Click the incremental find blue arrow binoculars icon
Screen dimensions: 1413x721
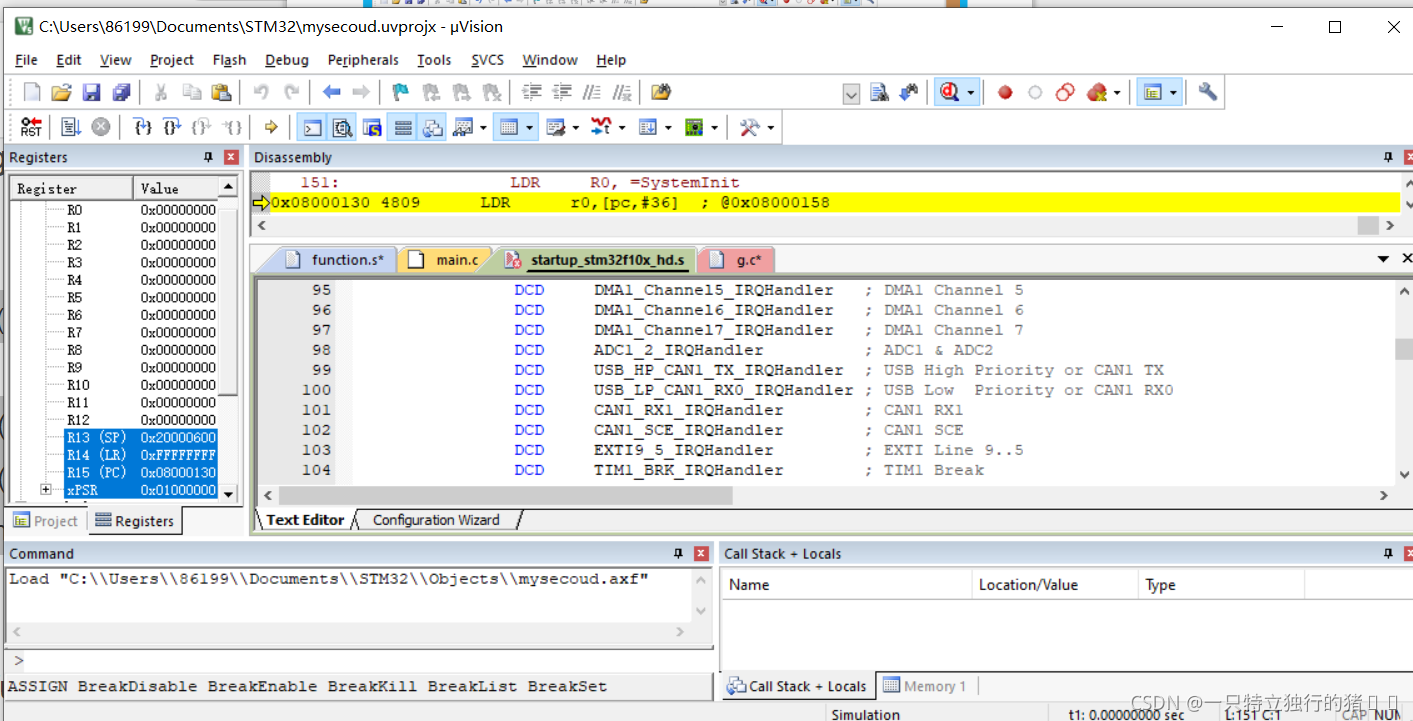pos(909,93)
